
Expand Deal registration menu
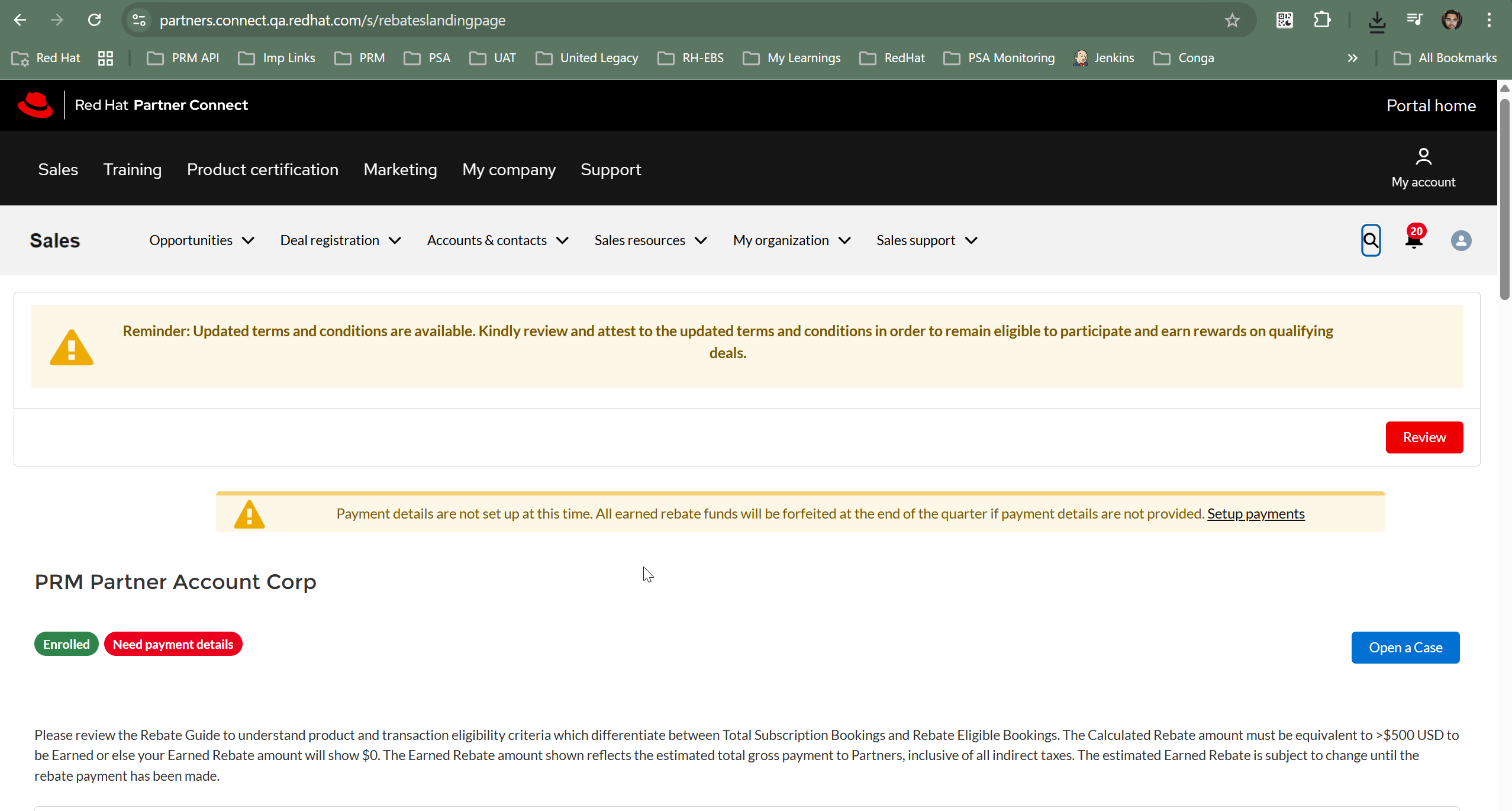pyautogui.click(x=340, y=240)
